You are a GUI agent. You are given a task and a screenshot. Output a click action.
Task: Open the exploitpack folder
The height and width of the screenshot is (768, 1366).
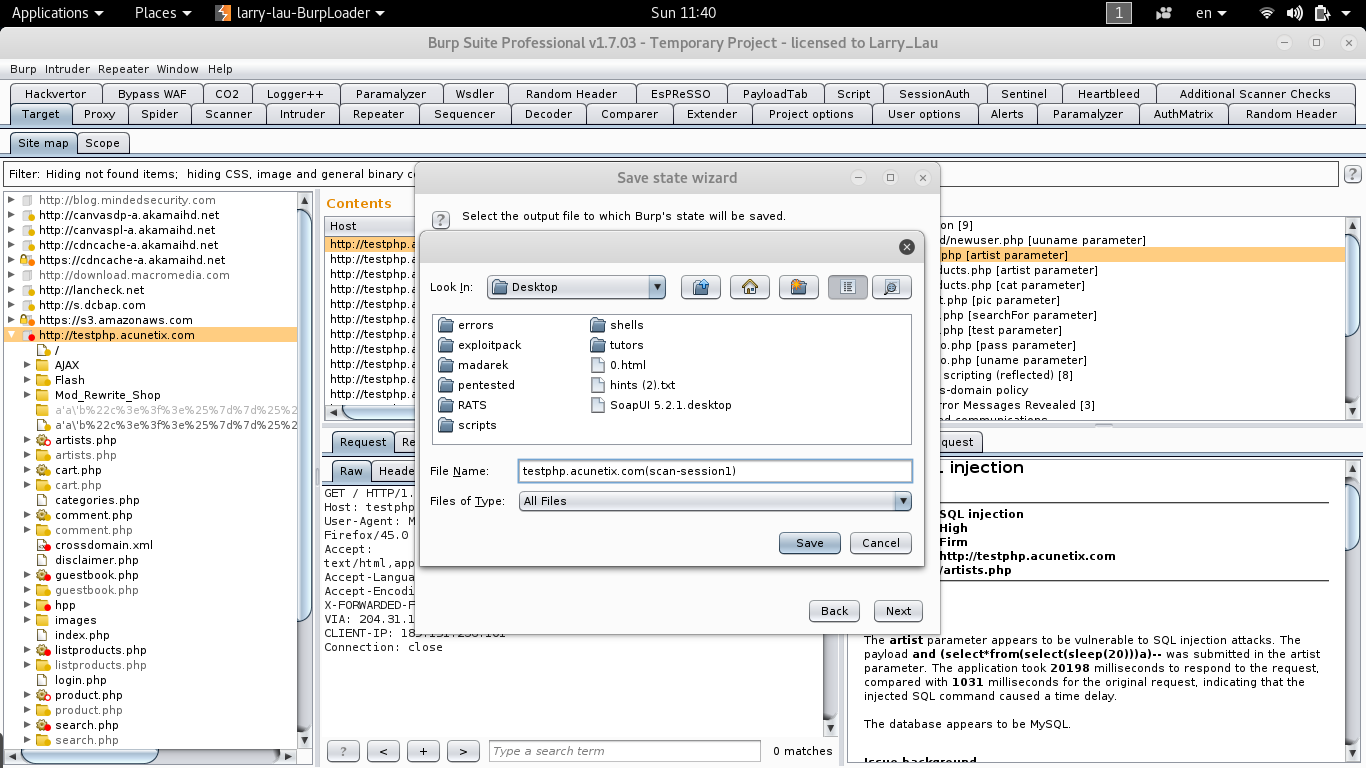click(480, 345)
